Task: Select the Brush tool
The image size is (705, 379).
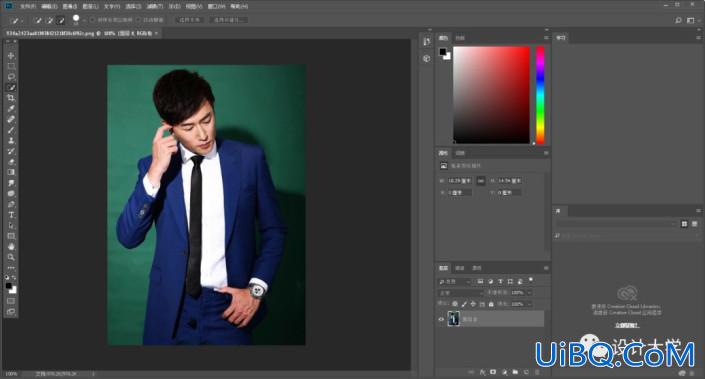Action: coord(11,130)
